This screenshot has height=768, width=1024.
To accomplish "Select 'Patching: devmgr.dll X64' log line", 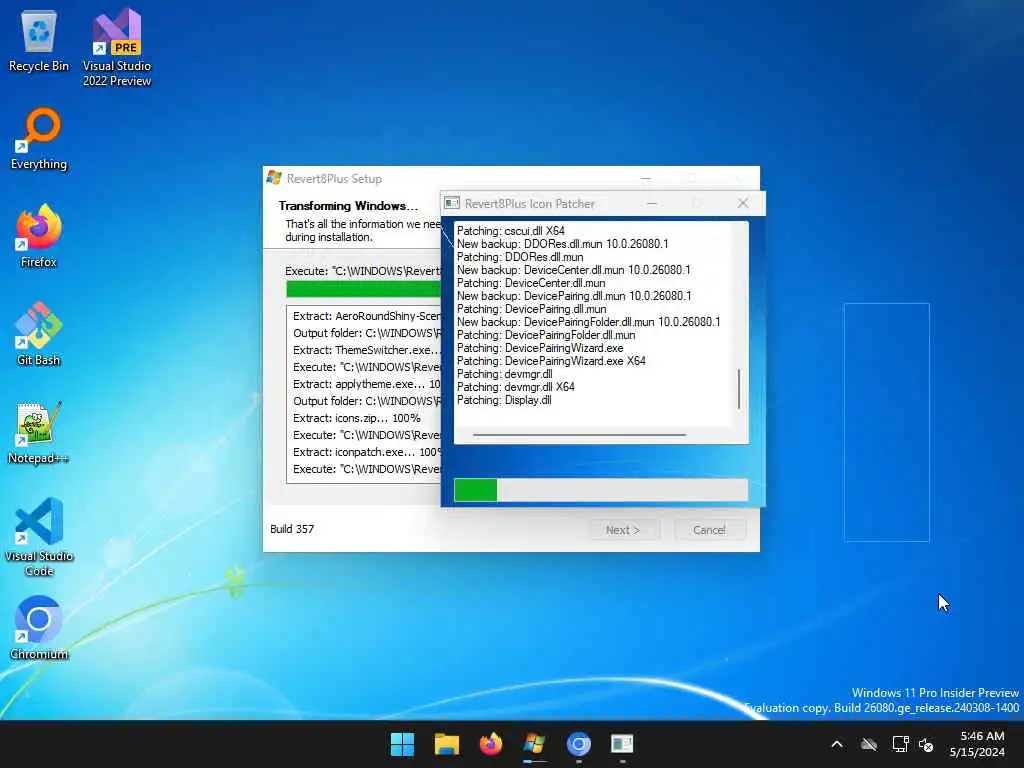I will coord(516,387).
